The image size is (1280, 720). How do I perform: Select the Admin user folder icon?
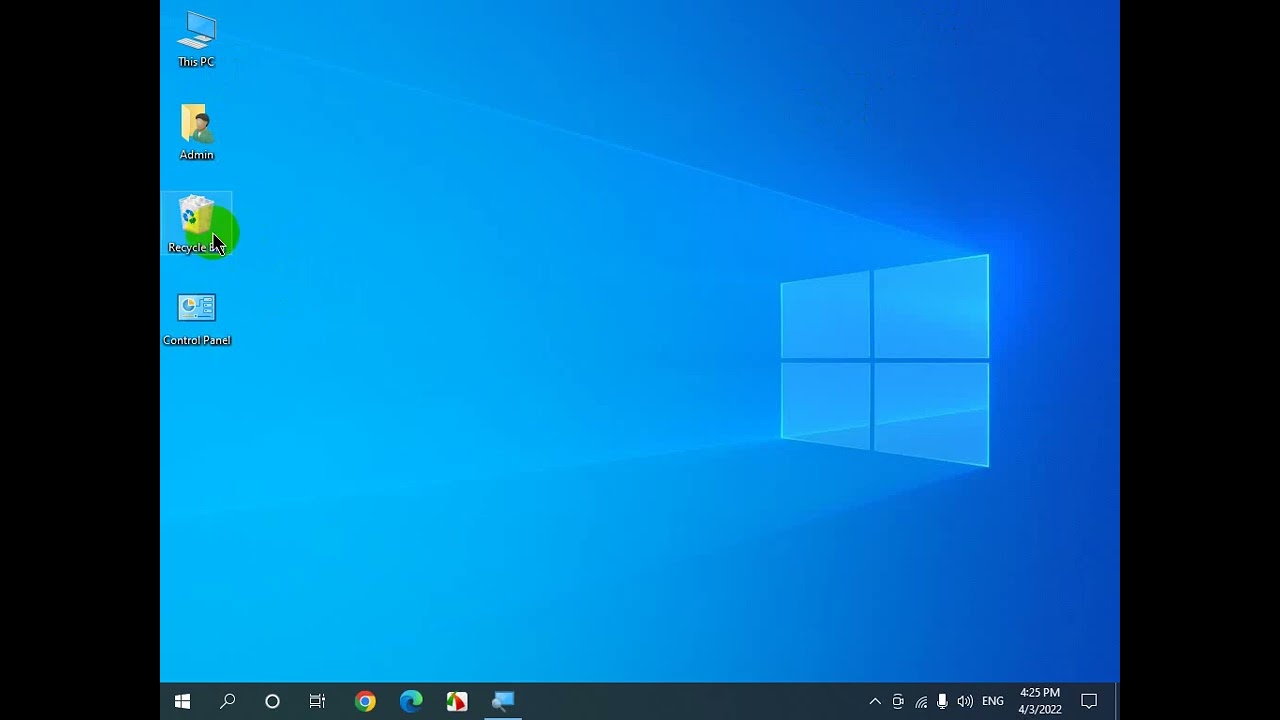click(196, 132)
